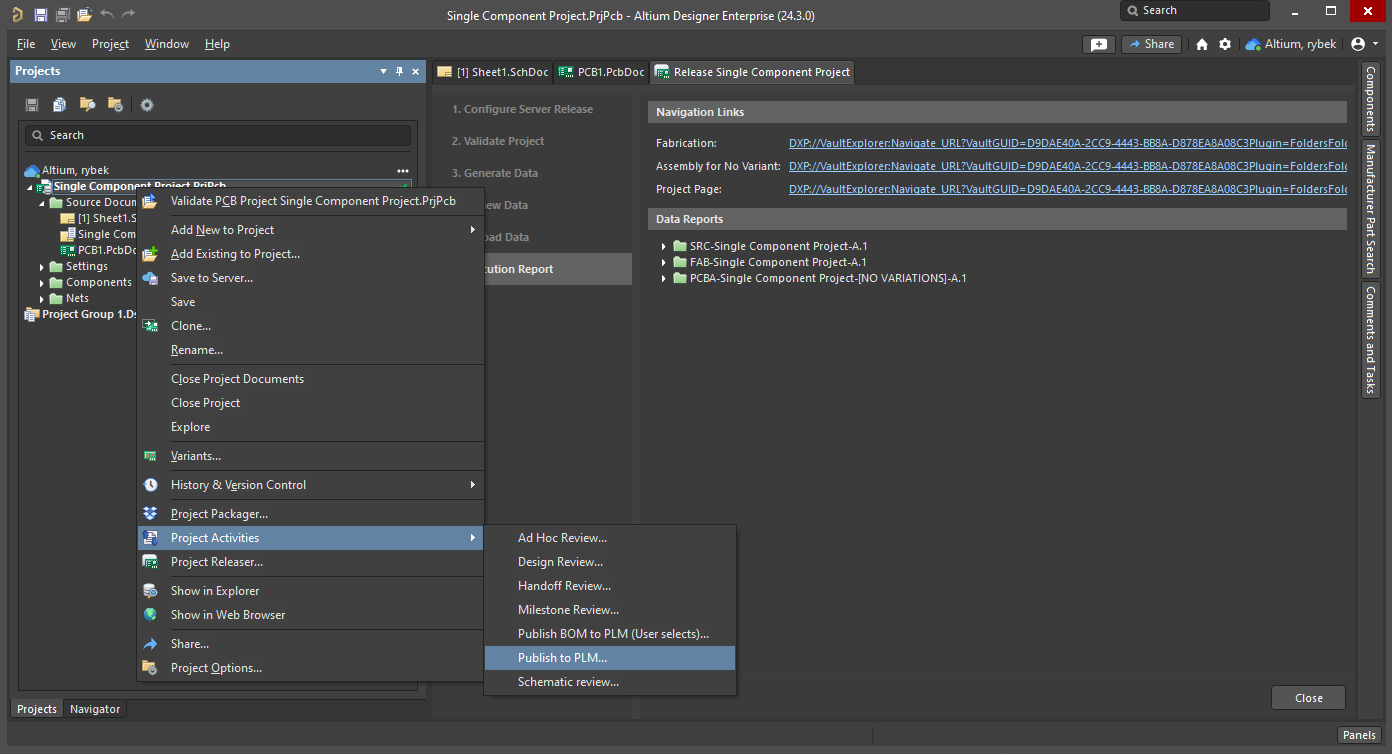Choose Show in Web Browser
Screen dimensions: 1392x755
[x=311, y=615]
